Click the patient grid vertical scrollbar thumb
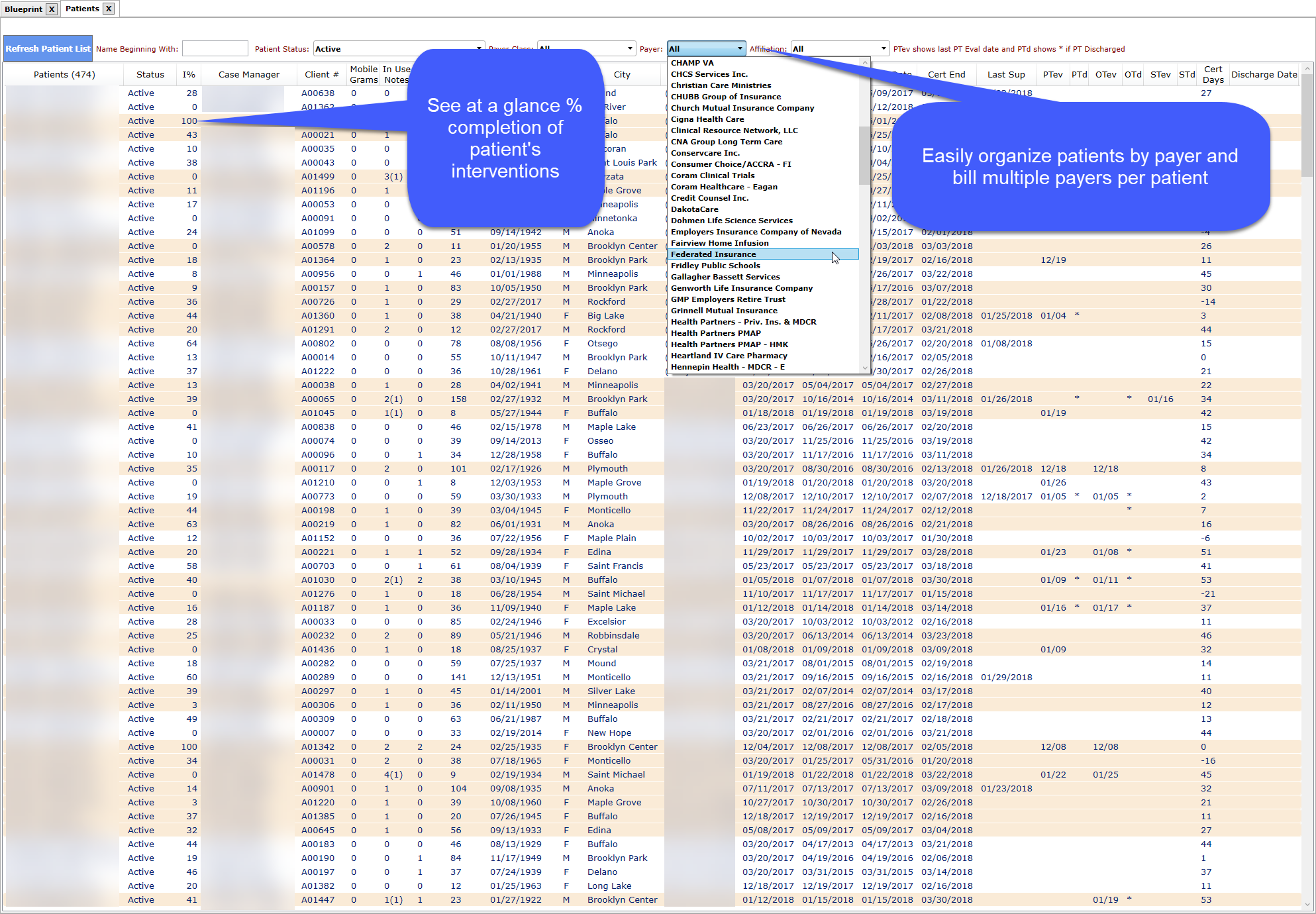This screenshot has height=914, width=1316. coord(1307,126)
